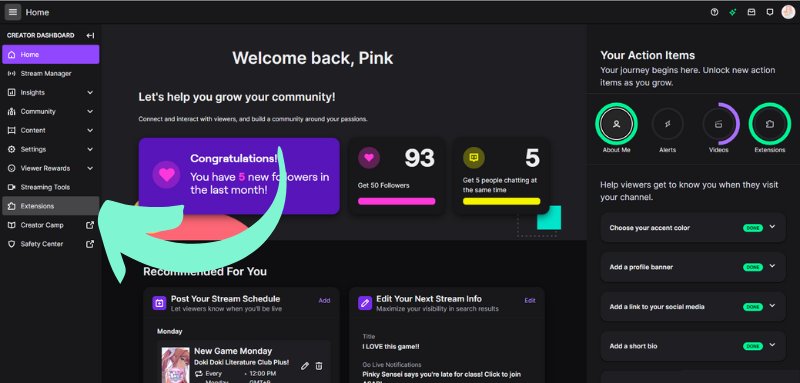Viewport: 800px width, 383px height.
Task: Click the pink heart icon by 93
Action: 369,158
